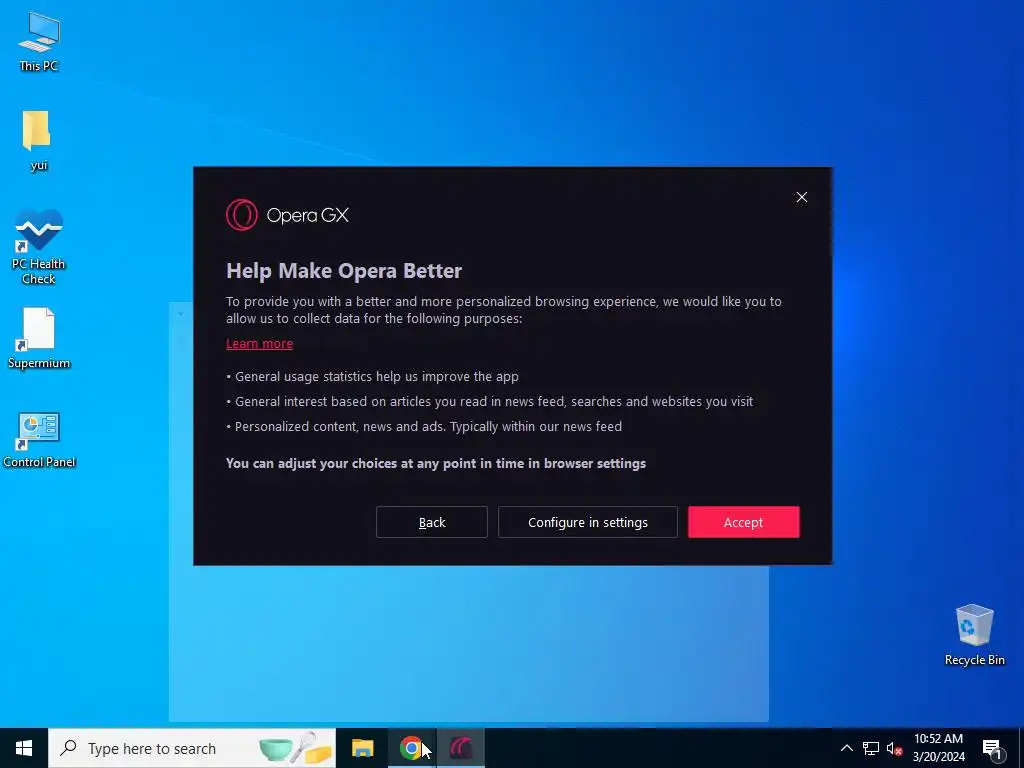Select the Recycle Bin icon
This screenshot has height=768, width=1024.
tap(974, 634)
